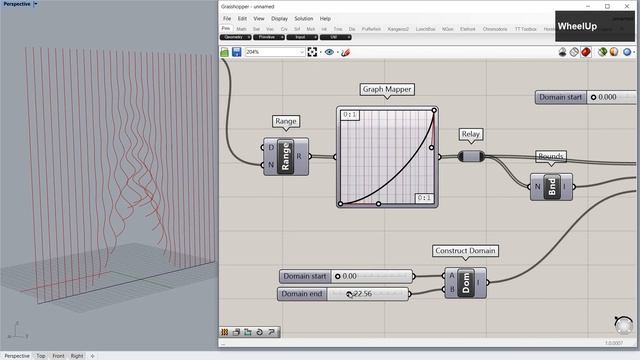This screenshot has height=360, width=640.
Task: Click the Graph Mapper top-right grip point
Action: [434, 110]
